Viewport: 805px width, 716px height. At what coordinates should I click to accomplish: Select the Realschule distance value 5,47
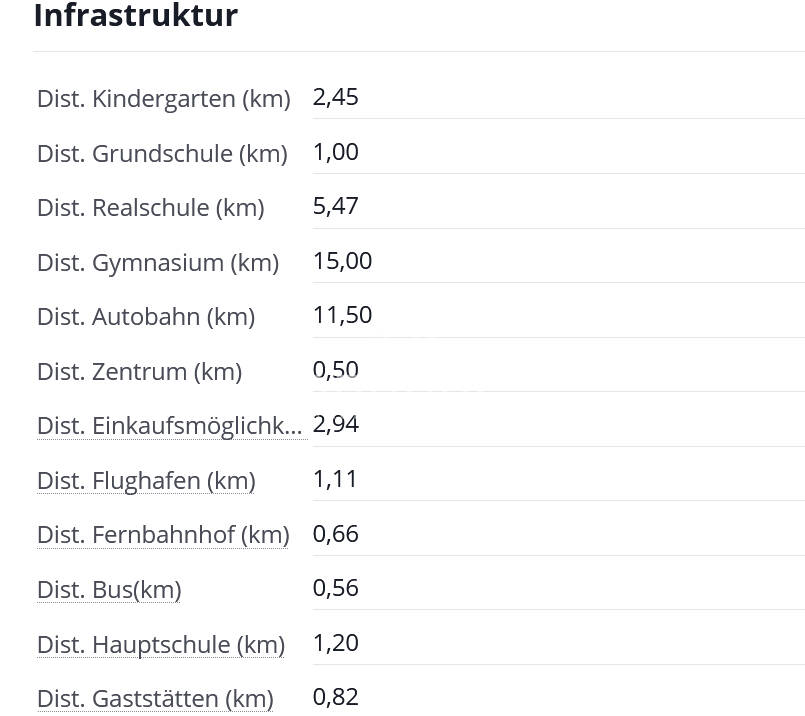(x=335, y=206)
